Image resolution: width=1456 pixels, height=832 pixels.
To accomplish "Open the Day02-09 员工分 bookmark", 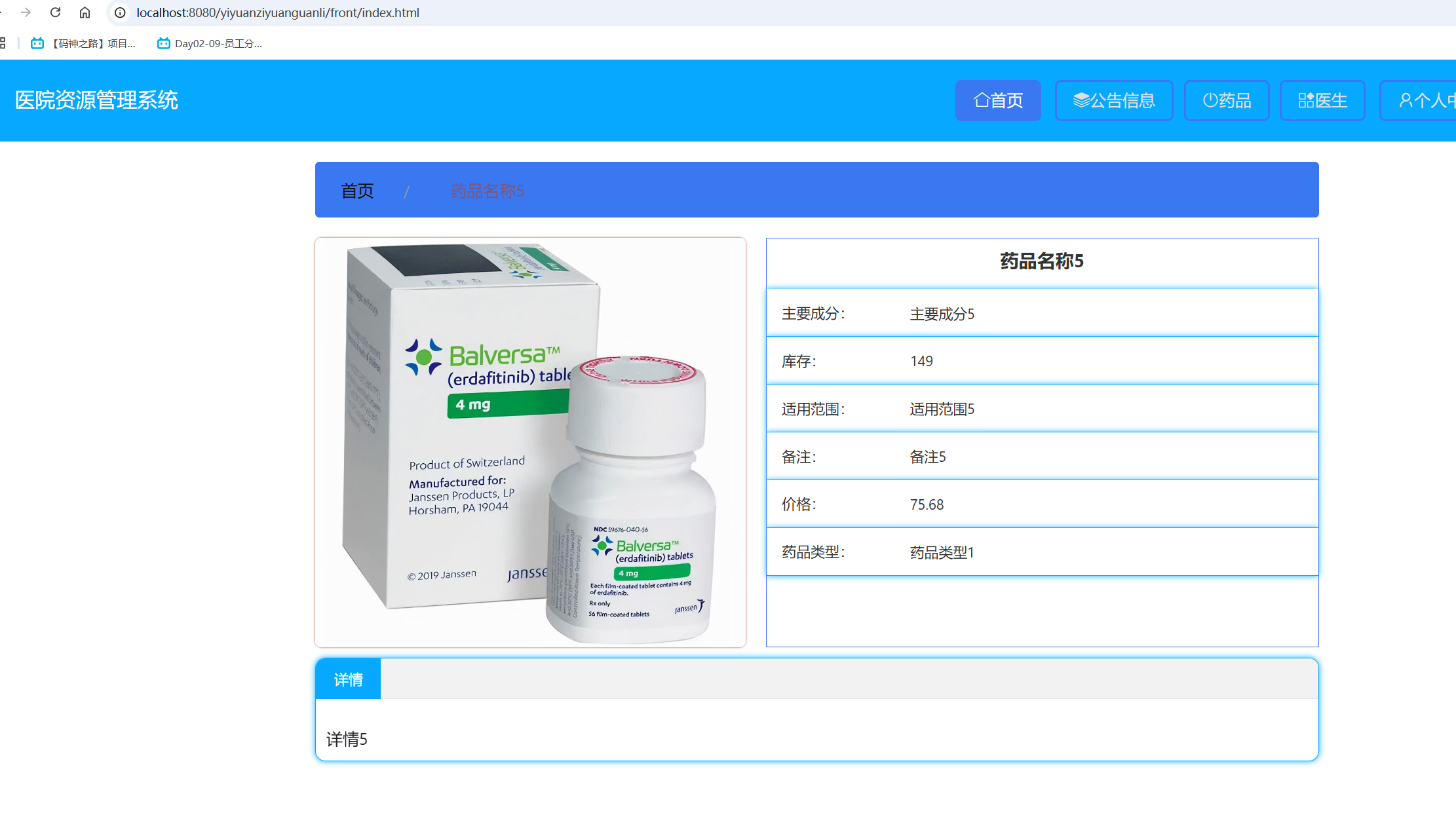I will [210, 43].
